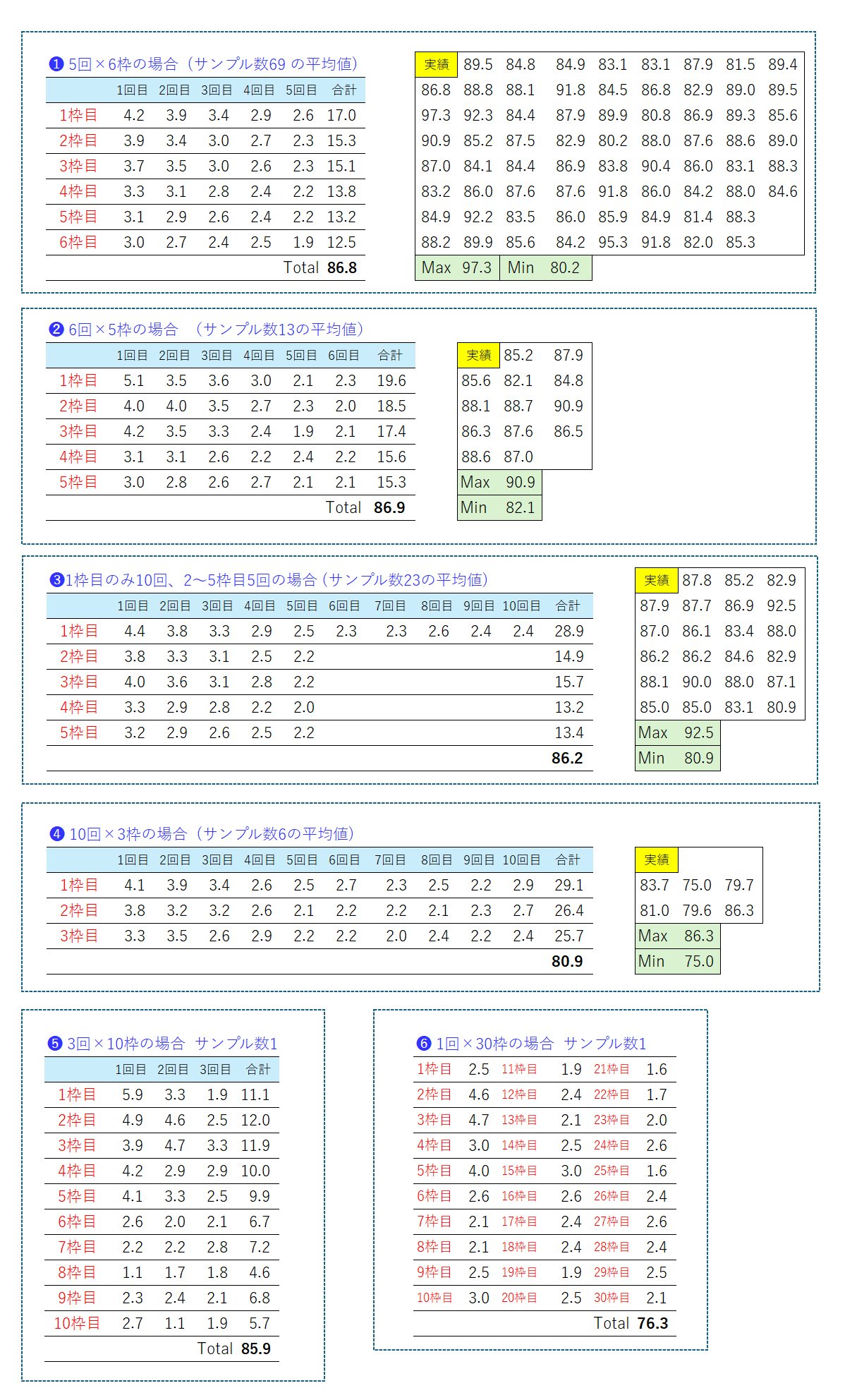Click the 3回目 header in the 3回×10枠 table
The image size is (845, 1400).
point(216,1070)
